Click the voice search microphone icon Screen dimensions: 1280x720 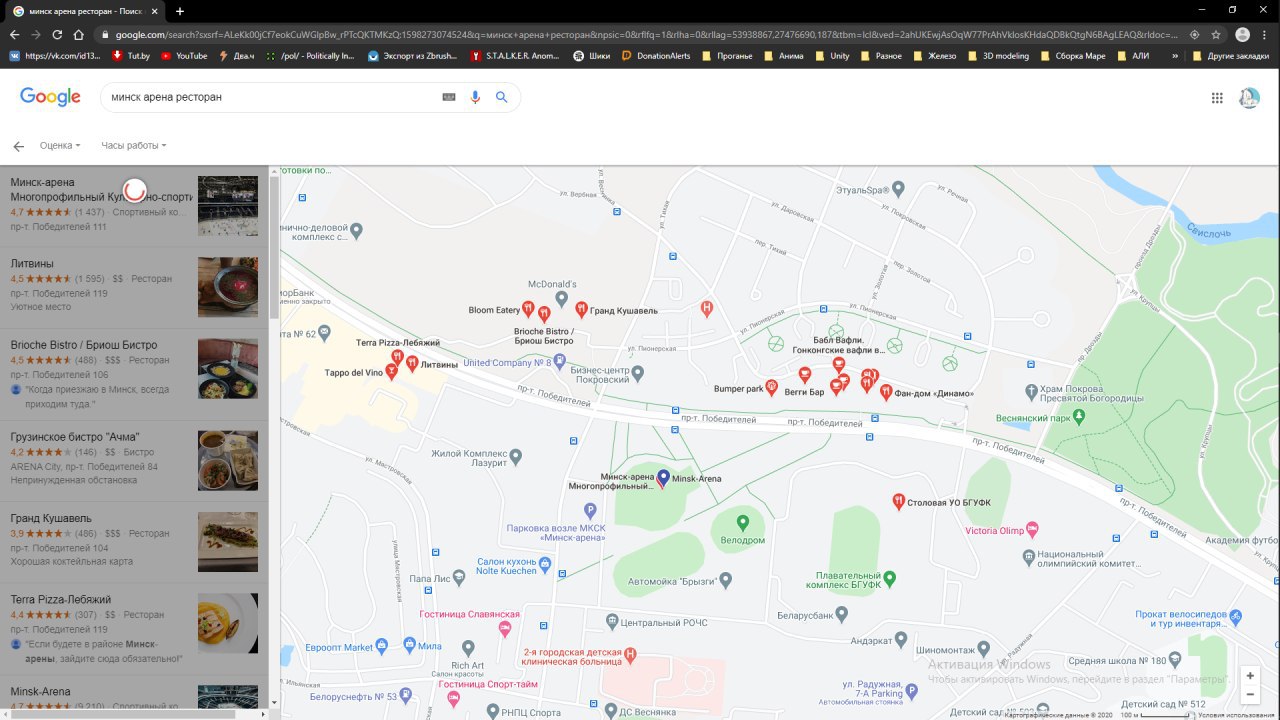coord(475,97)
